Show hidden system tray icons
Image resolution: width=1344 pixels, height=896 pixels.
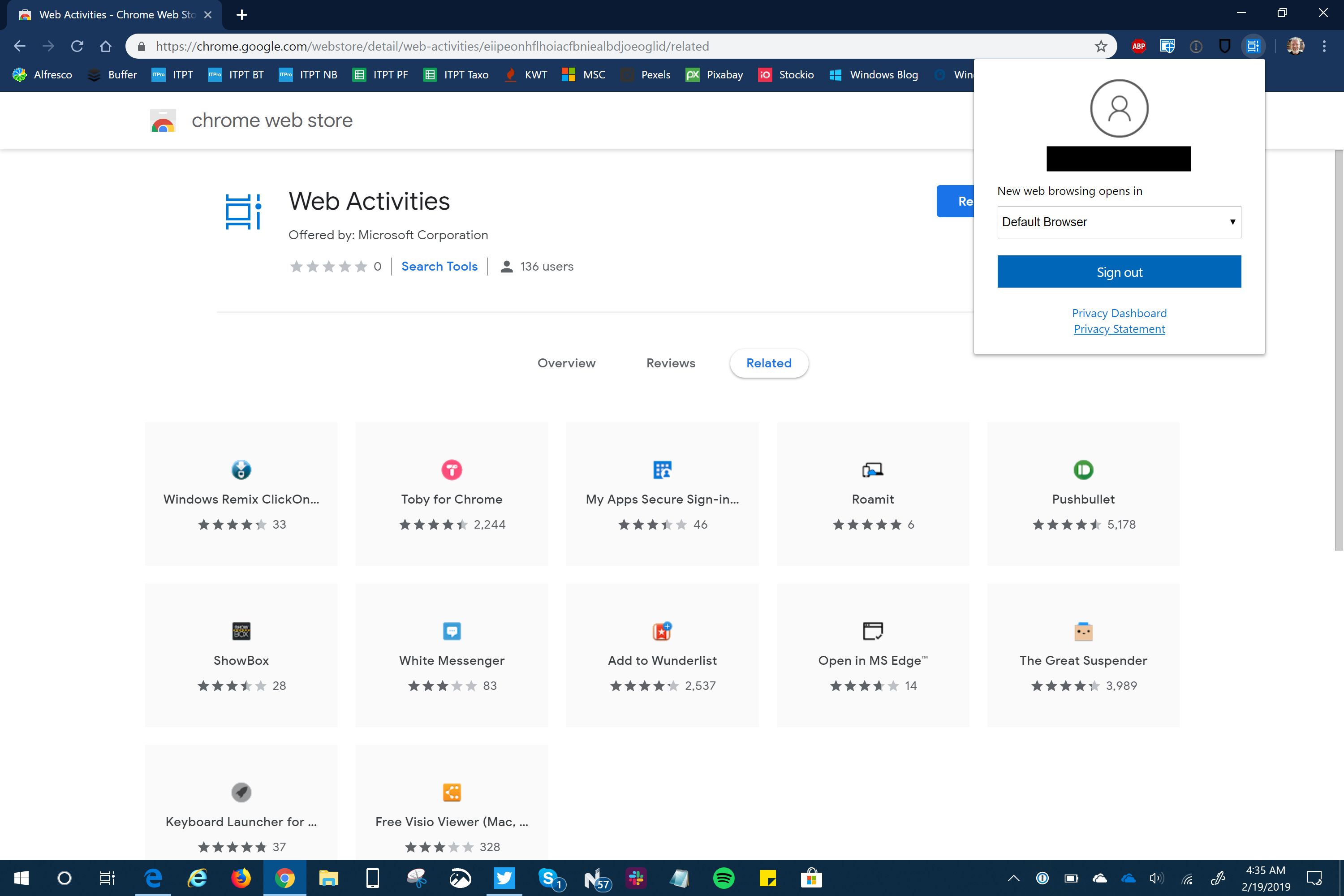(1014, 878)
